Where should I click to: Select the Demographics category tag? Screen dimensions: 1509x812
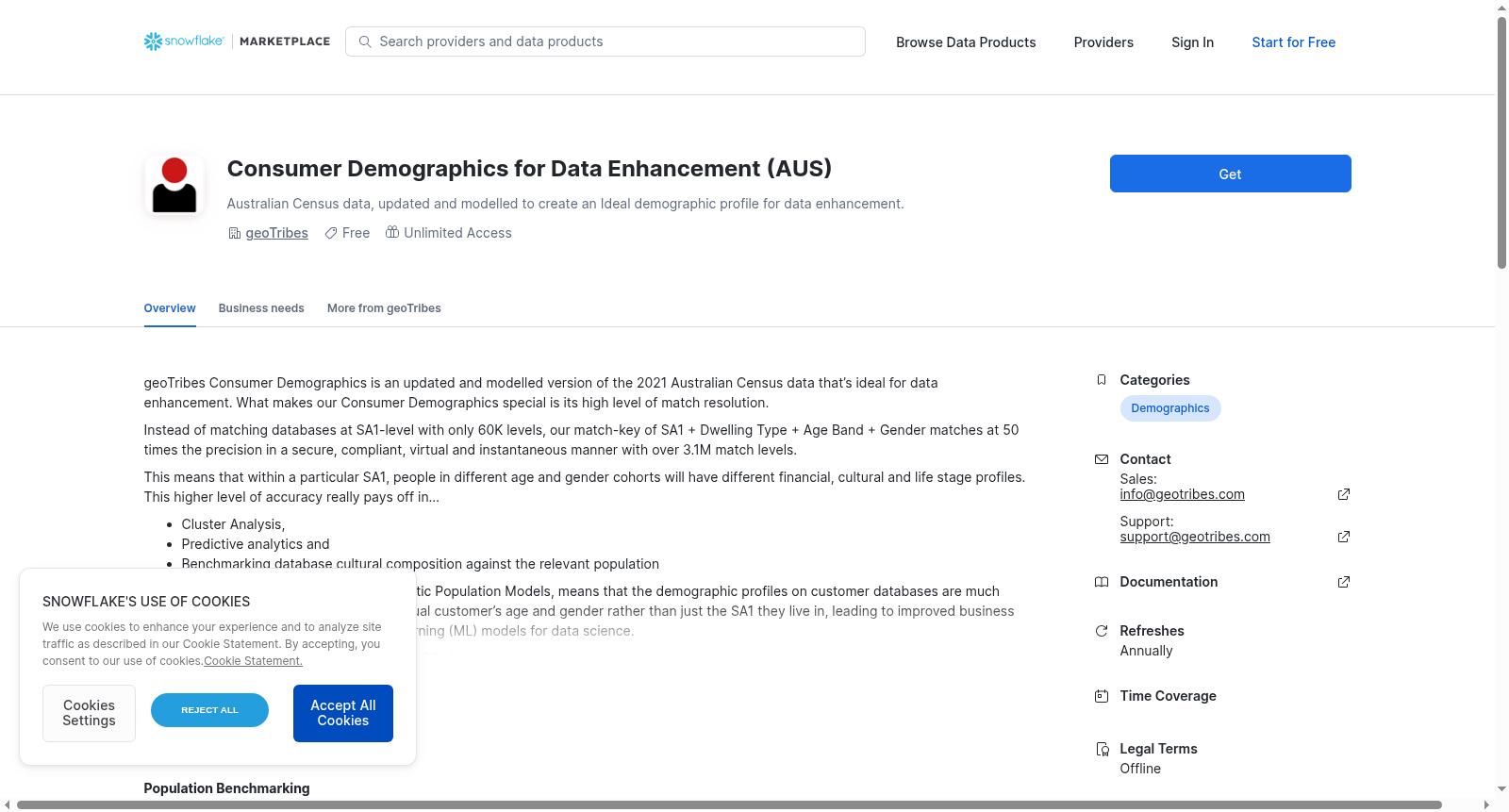coord(1170,408)
